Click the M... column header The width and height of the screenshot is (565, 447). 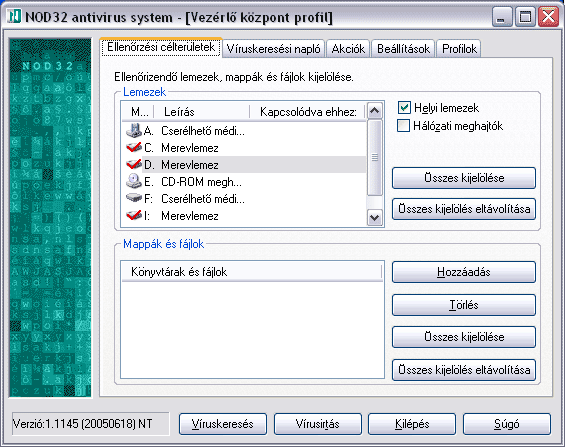tap(138, 112)
